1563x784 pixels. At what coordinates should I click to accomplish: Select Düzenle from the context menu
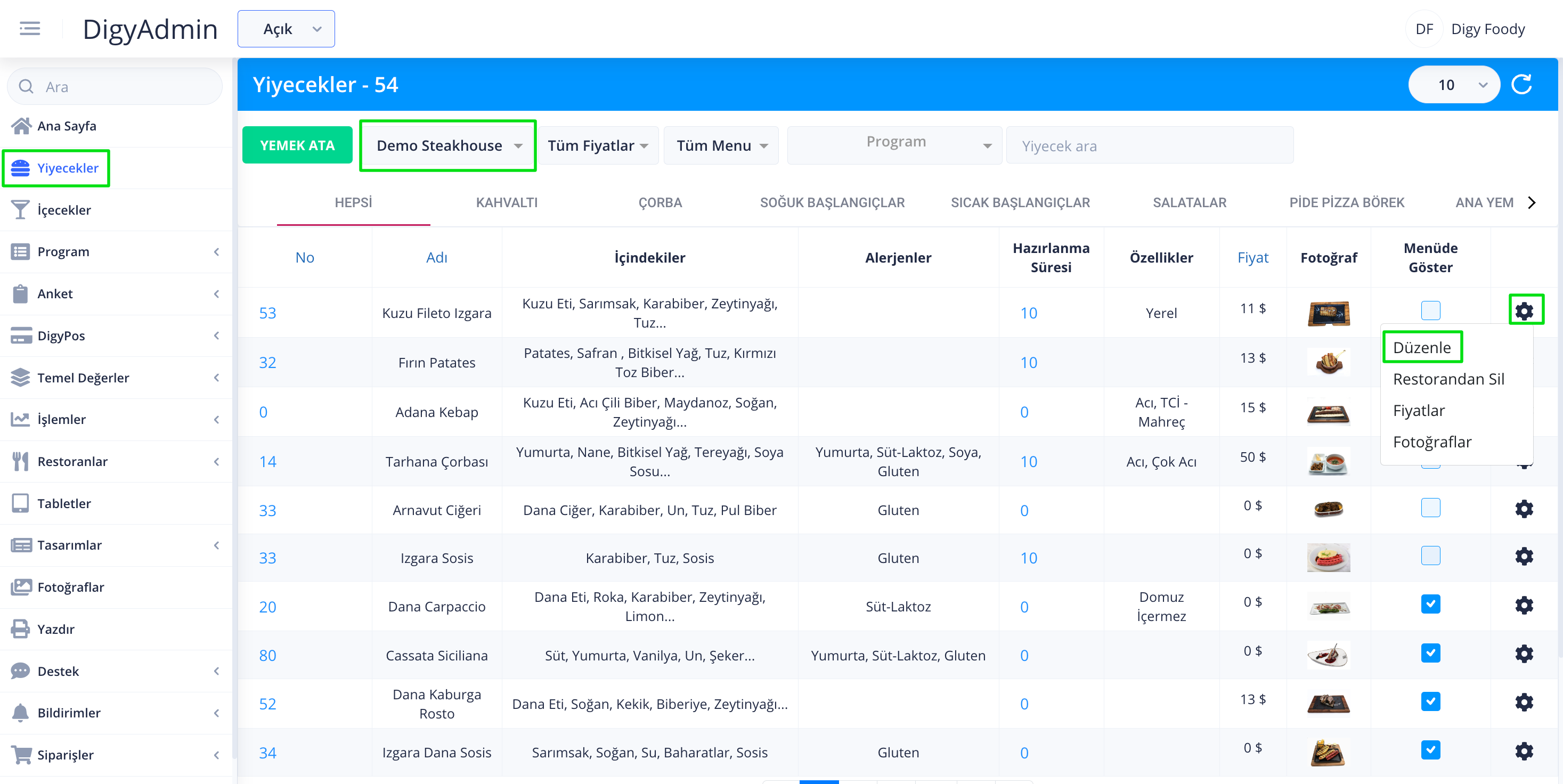[1422, 347]
